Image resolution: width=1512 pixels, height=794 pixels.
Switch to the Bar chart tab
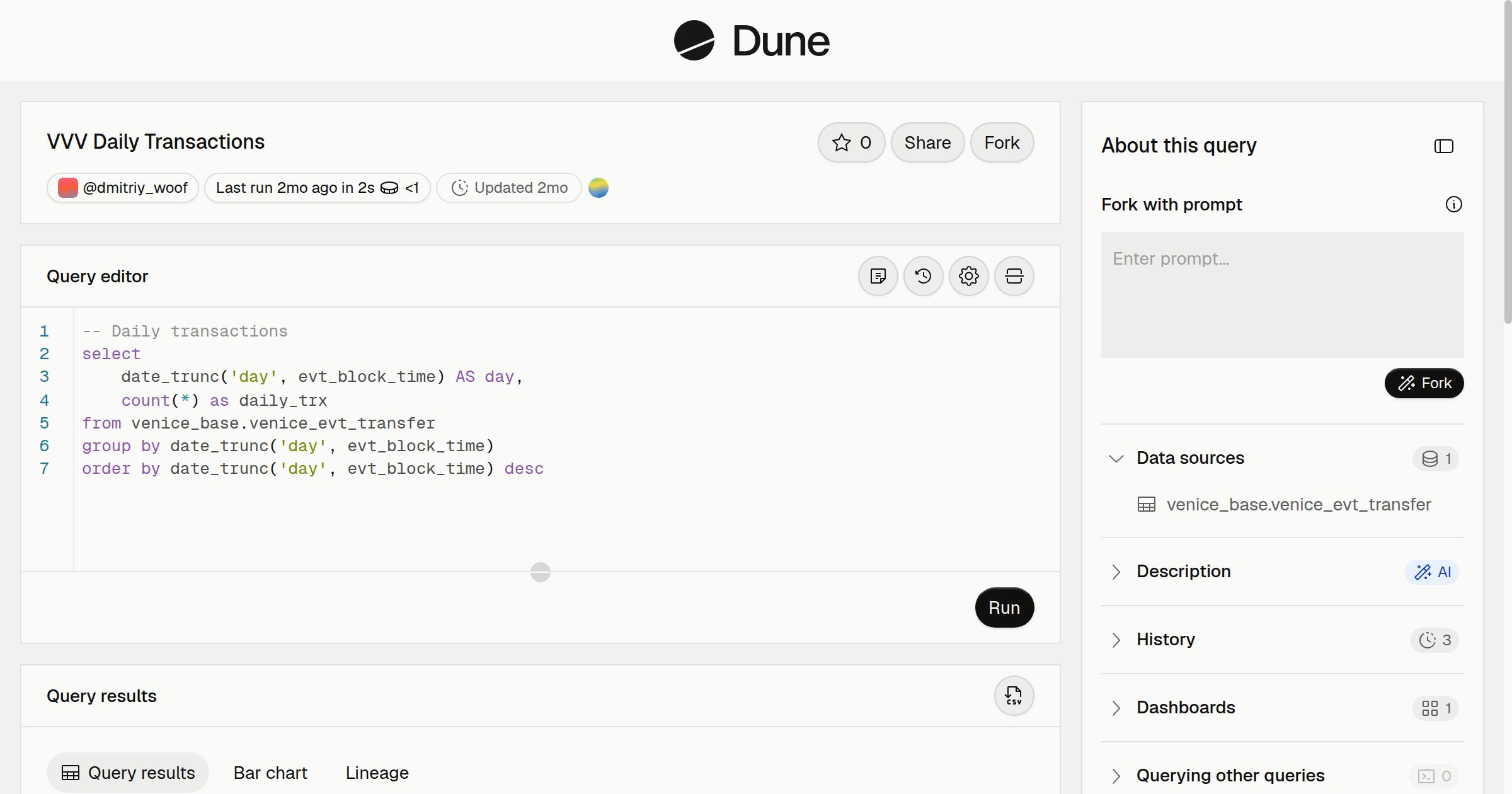[x=270, y=773]
